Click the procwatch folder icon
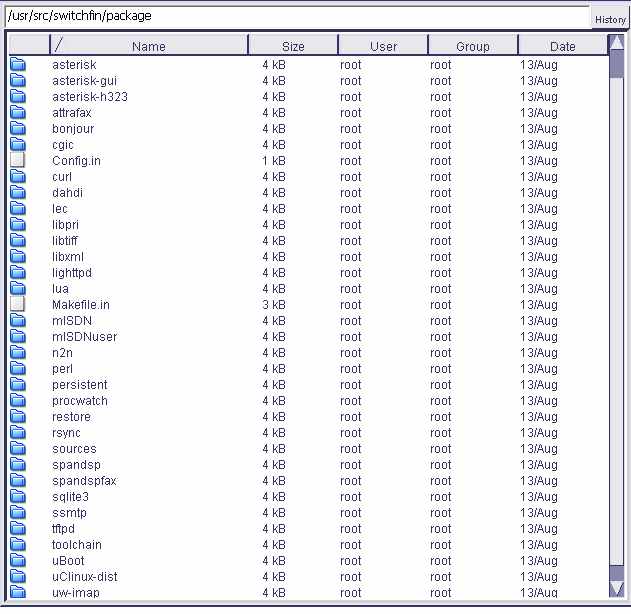Viewport: 631px width, 614px height. pyautogui.click(x=18, y=400)
